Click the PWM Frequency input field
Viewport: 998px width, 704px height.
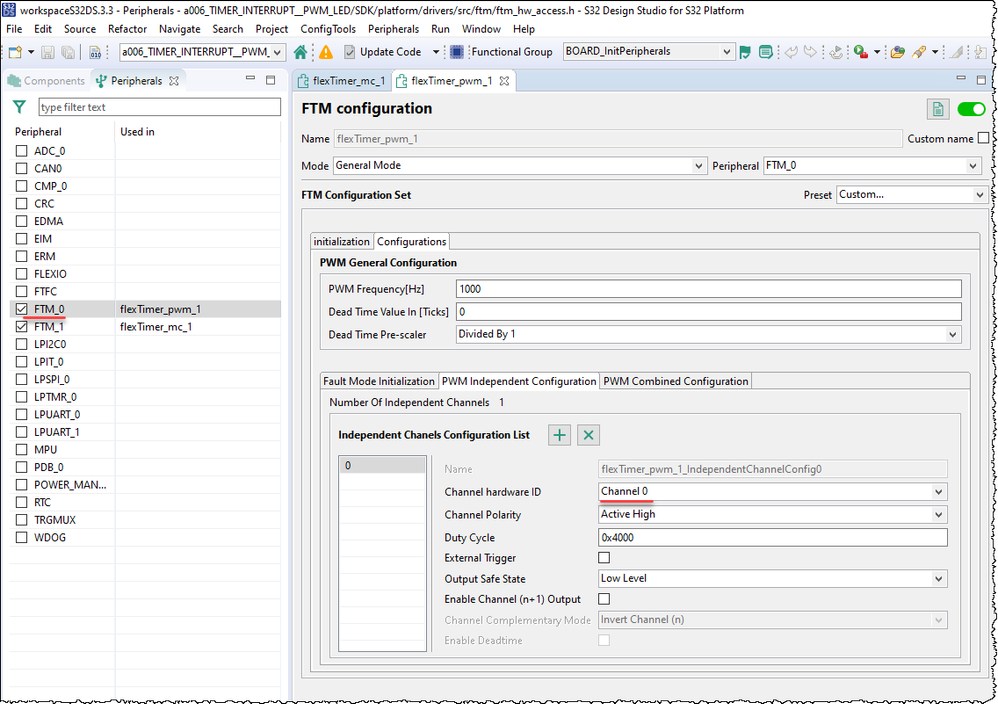point(708,289)
